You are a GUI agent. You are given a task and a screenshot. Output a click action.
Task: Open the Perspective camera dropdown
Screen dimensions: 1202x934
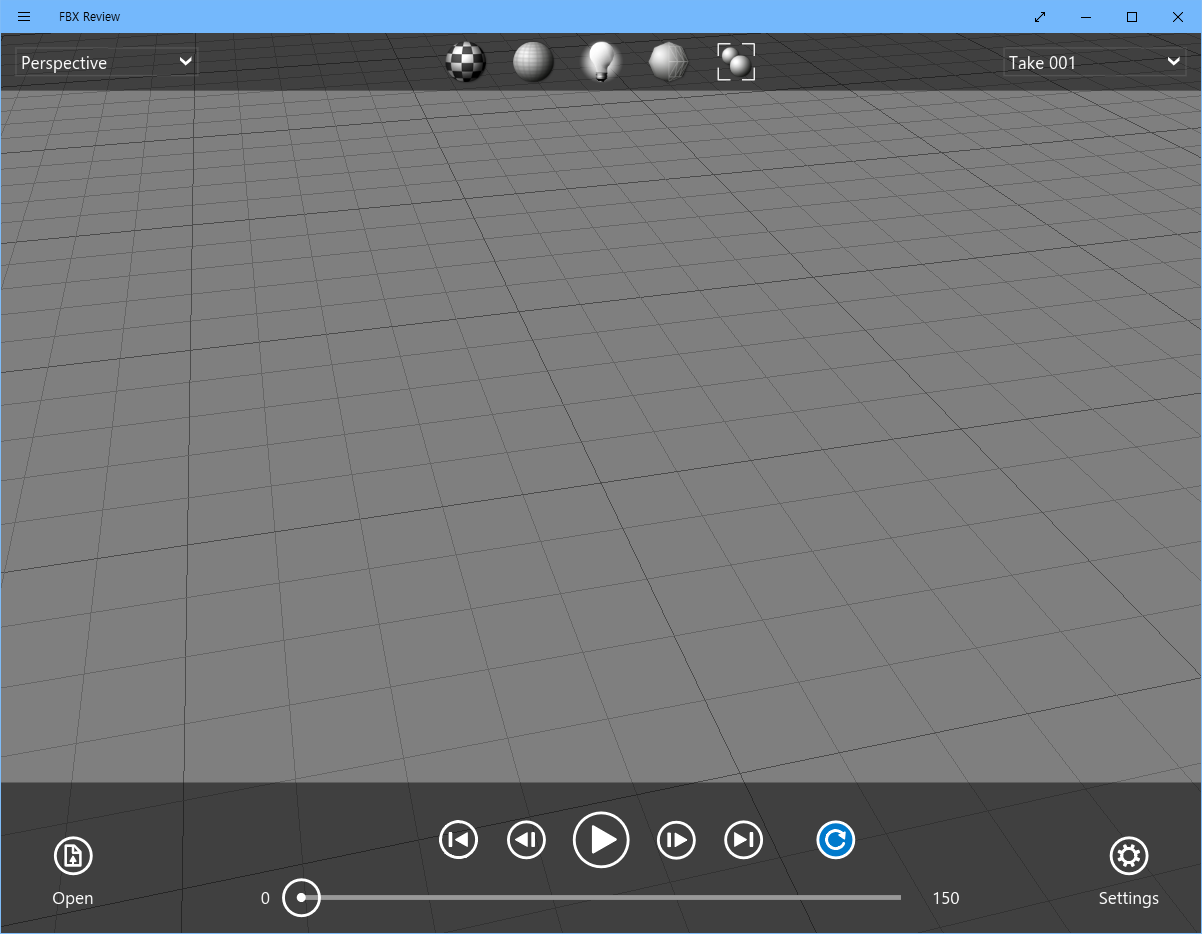pyautogui.click(x=106, y=62)
